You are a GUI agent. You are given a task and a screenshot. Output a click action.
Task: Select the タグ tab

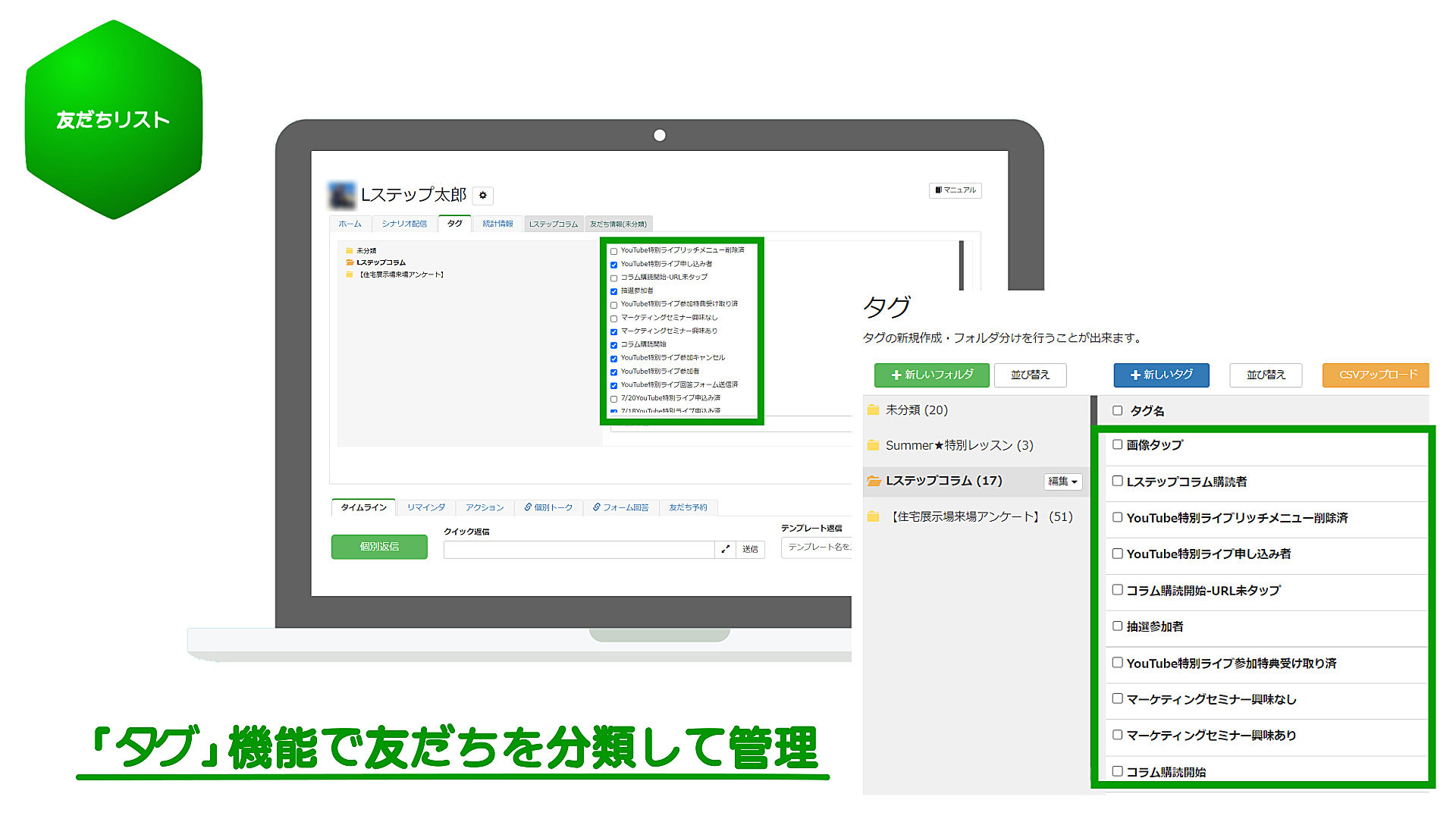click(454, 224)
